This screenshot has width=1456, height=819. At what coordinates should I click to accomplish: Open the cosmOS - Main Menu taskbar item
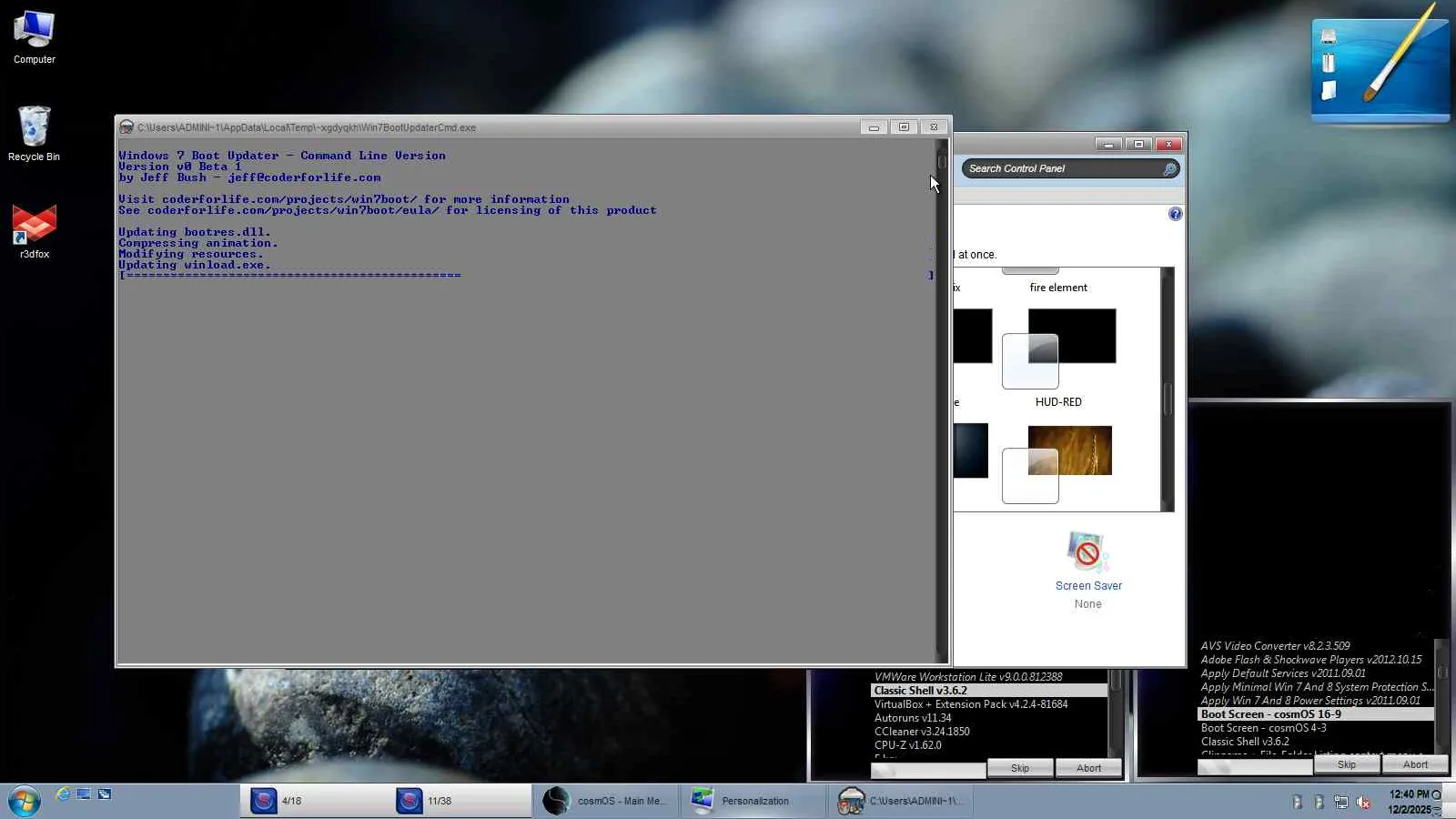[x=605, y=801]
